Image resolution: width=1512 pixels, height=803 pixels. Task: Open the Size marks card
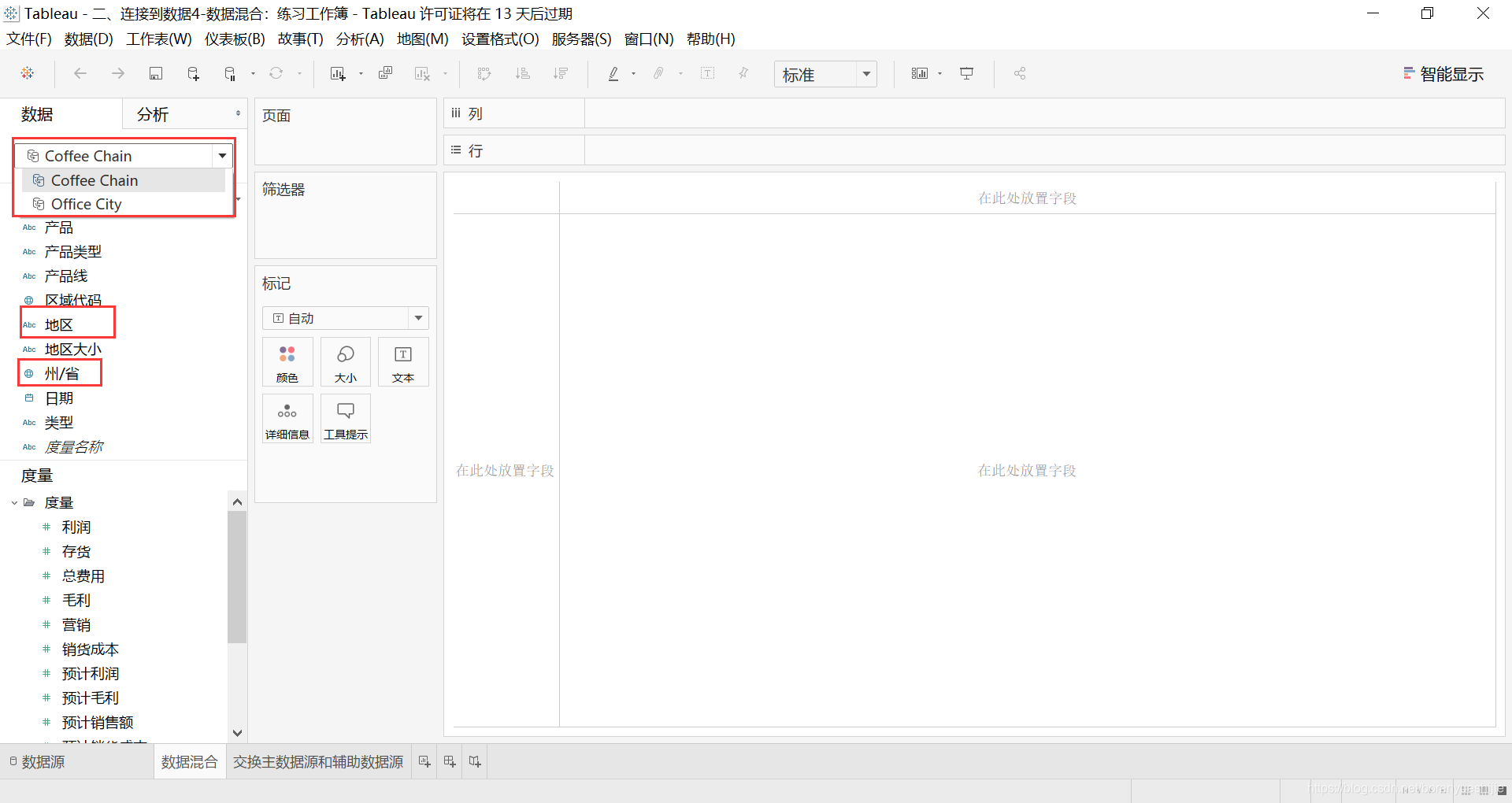[x=346, y=362]
